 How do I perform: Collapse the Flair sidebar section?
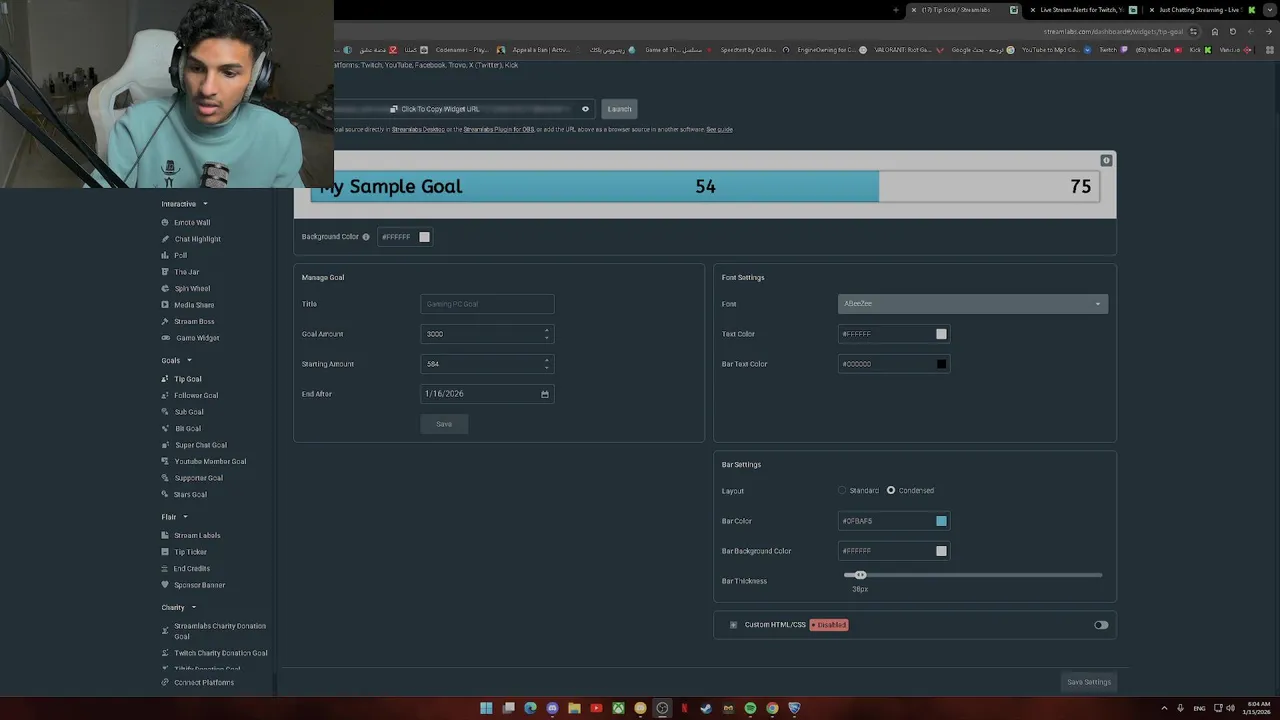coord(185,517)
